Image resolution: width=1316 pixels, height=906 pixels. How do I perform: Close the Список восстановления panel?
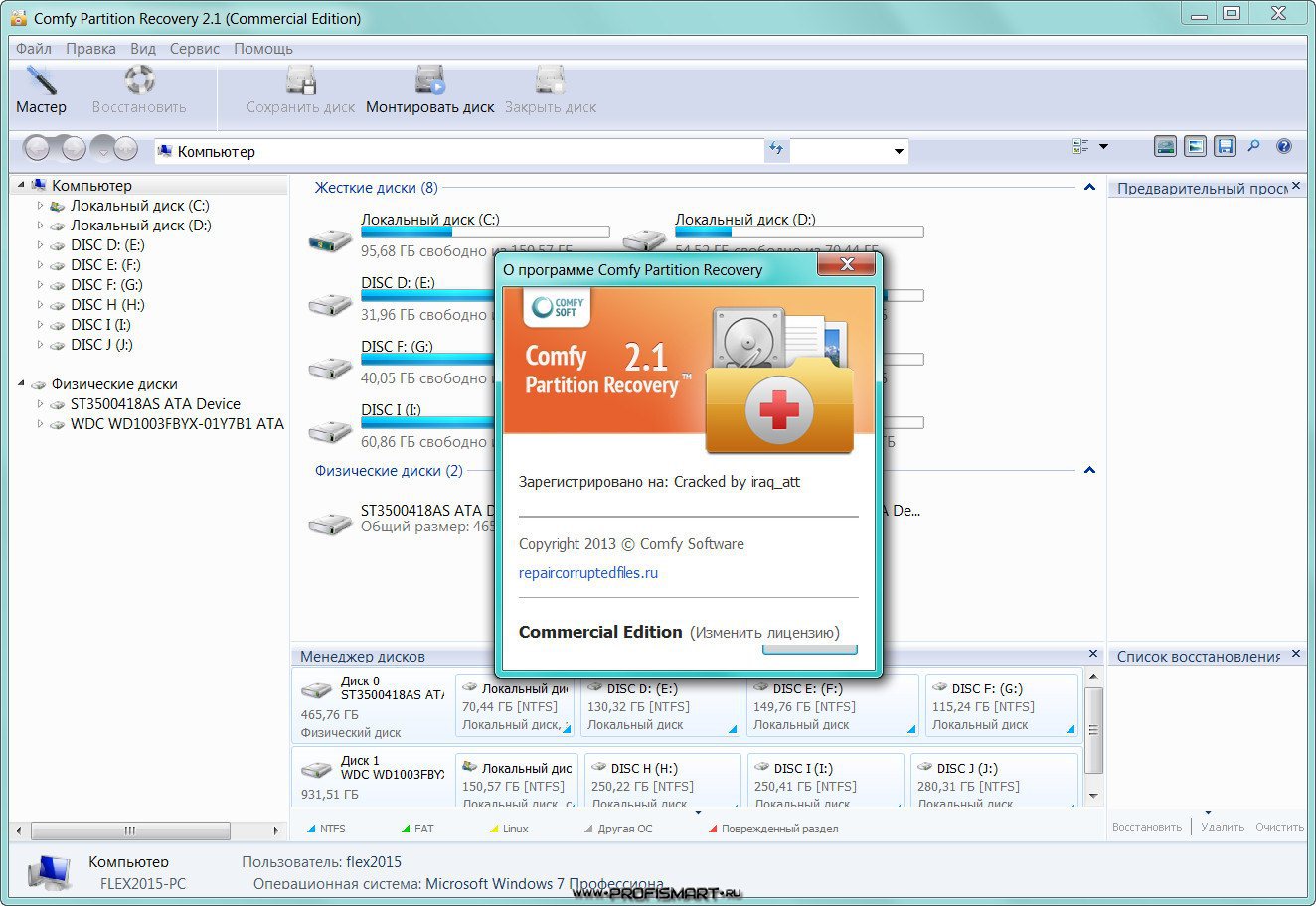1296,654
